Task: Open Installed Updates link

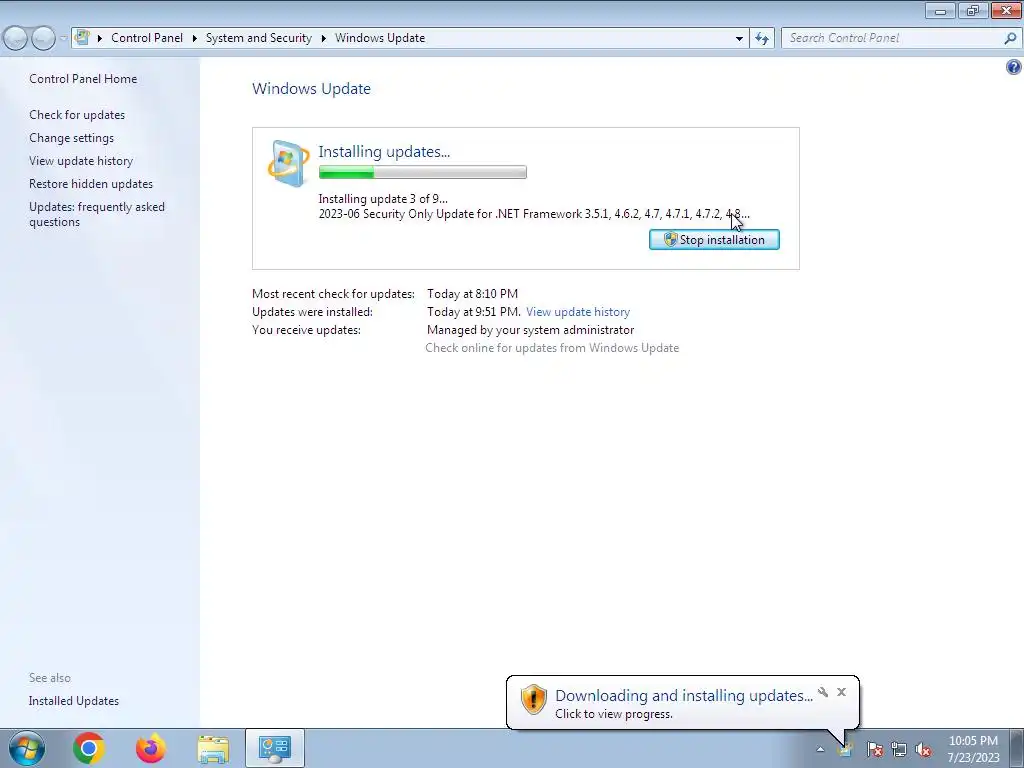Action: [x=74, y=701]
